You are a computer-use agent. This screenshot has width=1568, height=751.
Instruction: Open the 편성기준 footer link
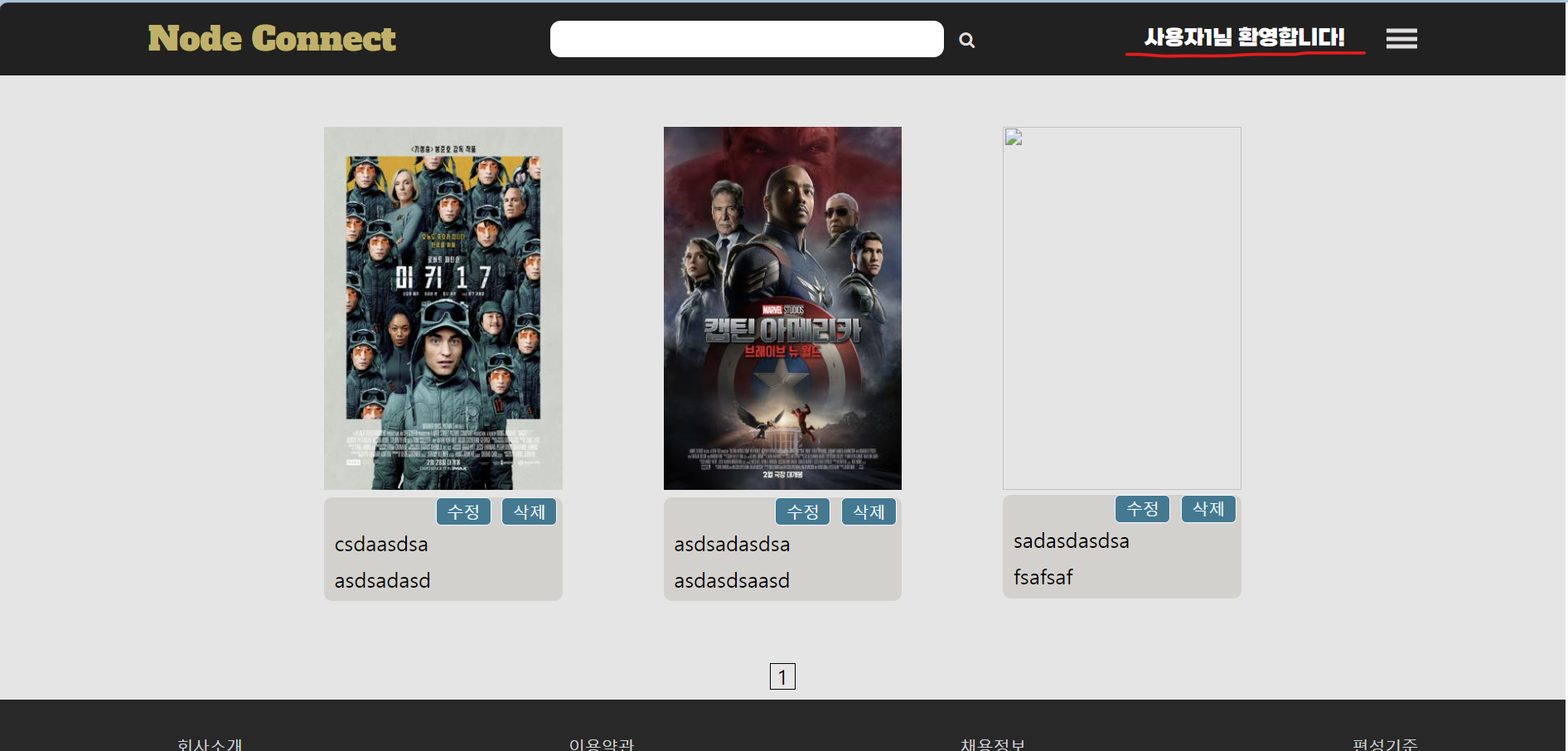[x=1385, y=744]
